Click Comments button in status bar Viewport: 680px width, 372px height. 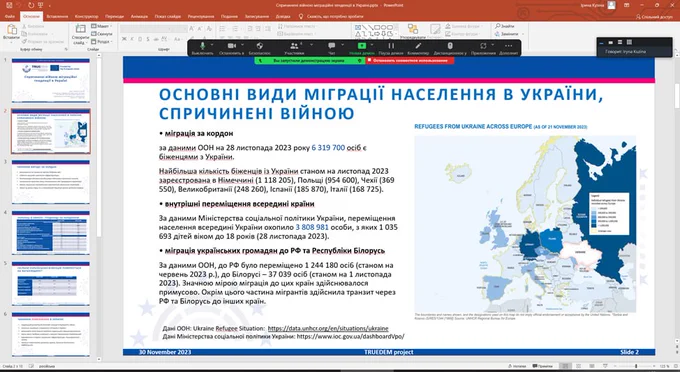pos(543,366)
